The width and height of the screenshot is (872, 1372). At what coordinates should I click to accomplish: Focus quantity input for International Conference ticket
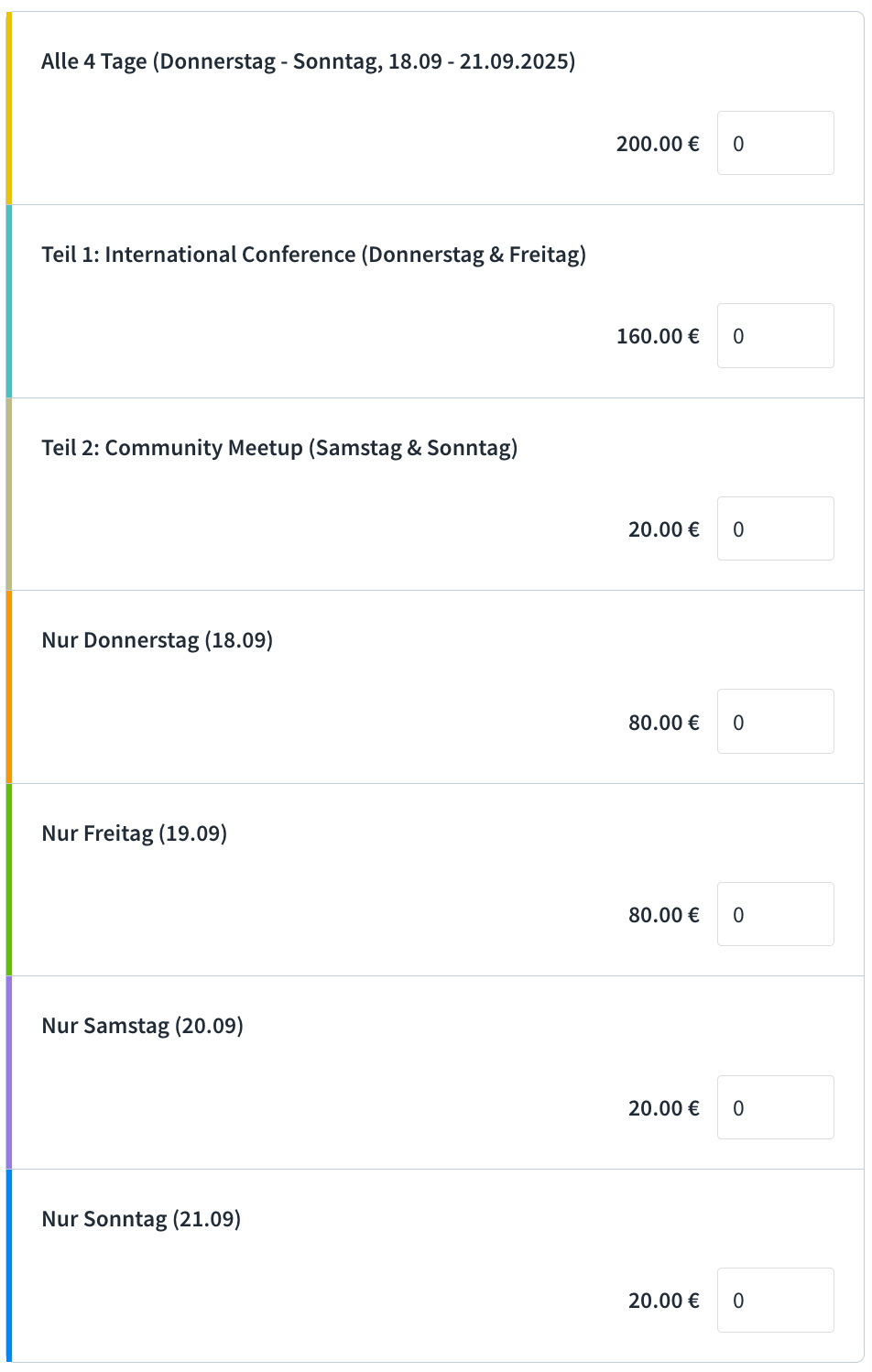775,336
